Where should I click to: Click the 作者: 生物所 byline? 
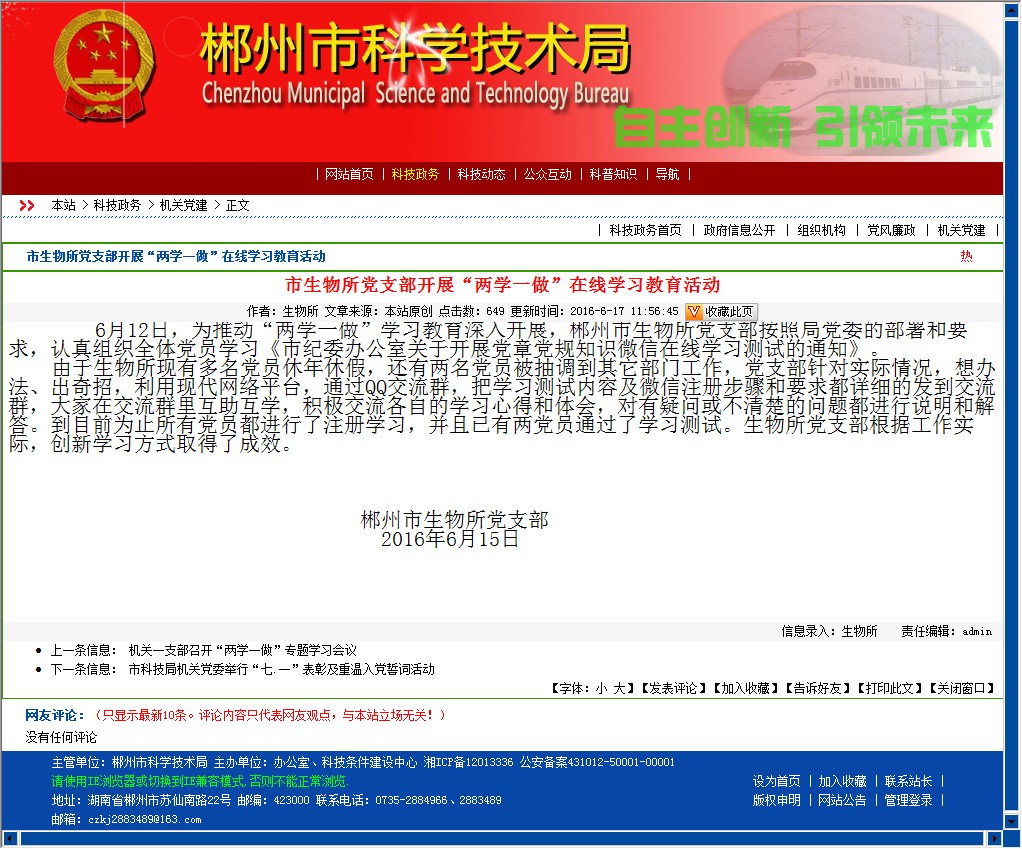(282, 312)
